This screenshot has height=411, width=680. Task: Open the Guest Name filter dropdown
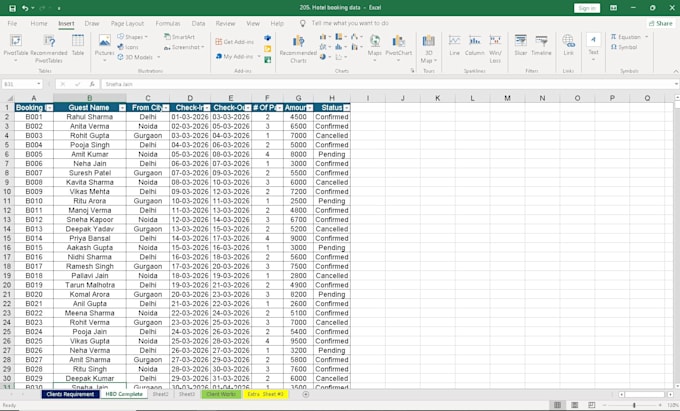(x=122, y=108)
